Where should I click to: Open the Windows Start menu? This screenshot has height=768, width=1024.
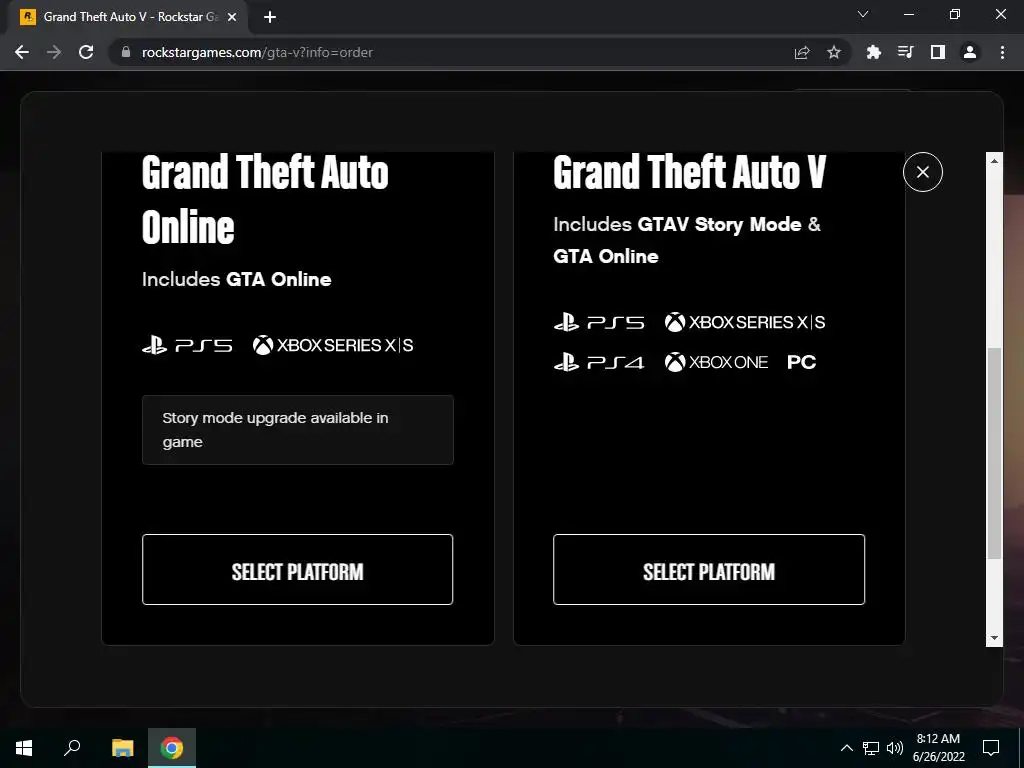pos(24,748)
